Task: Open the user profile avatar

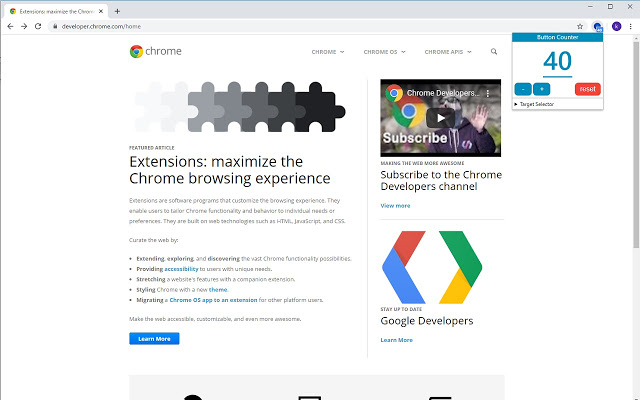Action: pyautogui.click(x=616, y=27)
